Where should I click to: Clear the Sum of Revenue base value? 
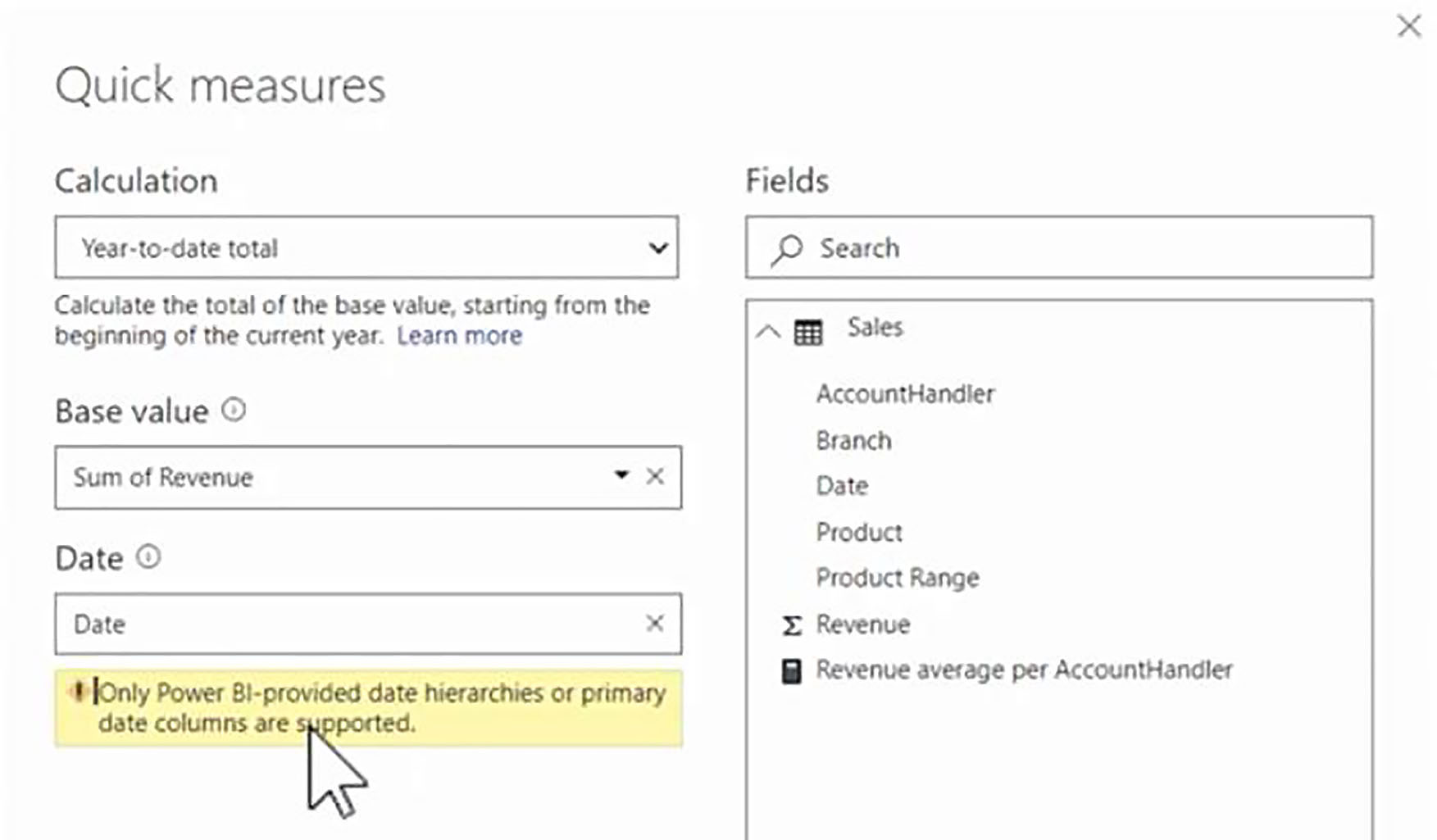[655, 476]
